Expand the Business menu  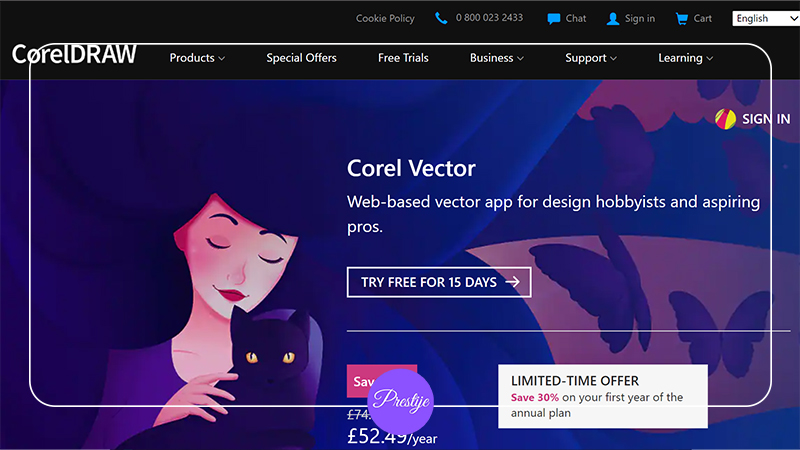[496, 58]
